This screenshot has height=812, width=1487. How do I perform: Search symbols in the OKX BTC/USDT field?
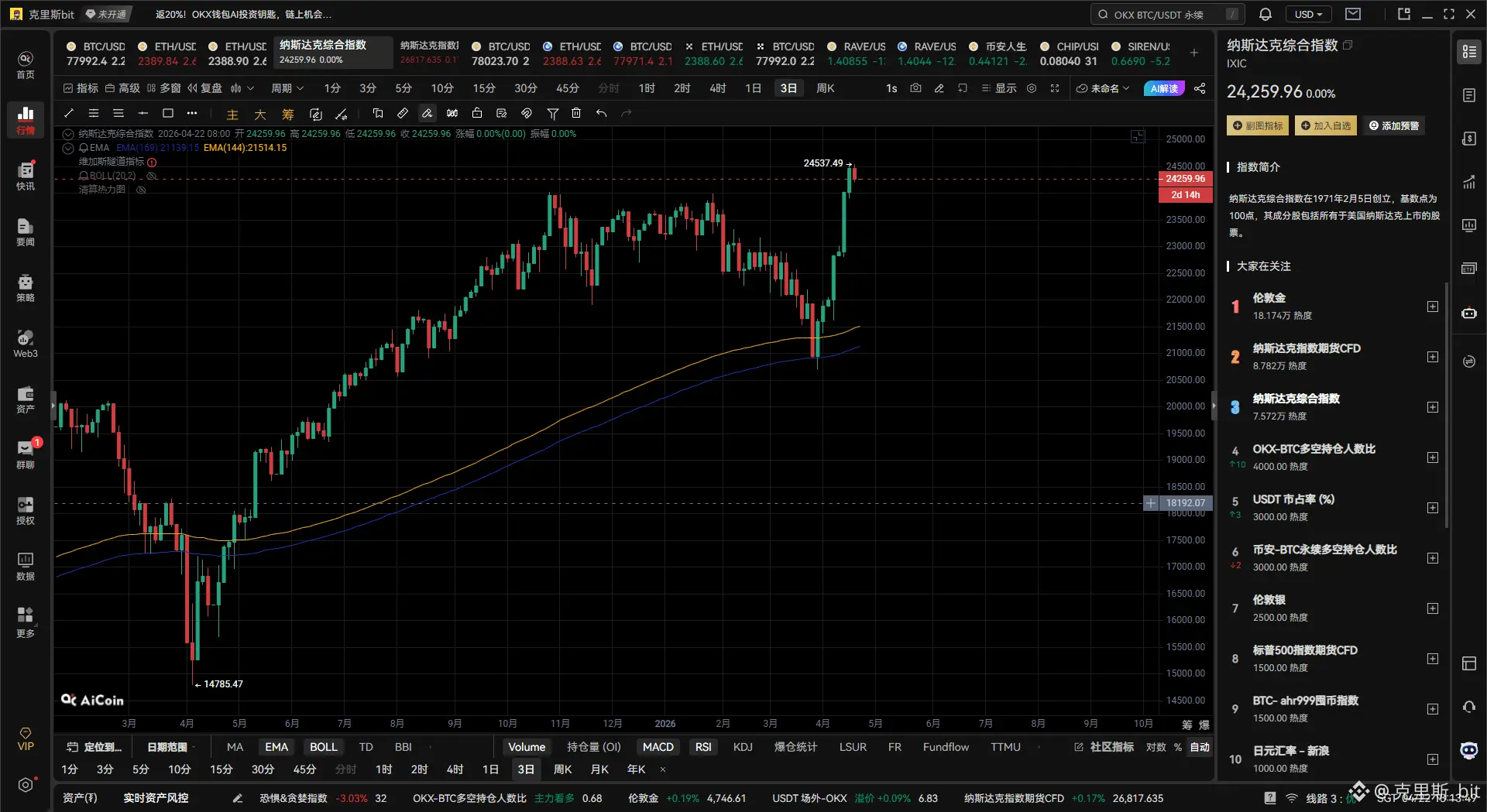[x=1168, y=14]
